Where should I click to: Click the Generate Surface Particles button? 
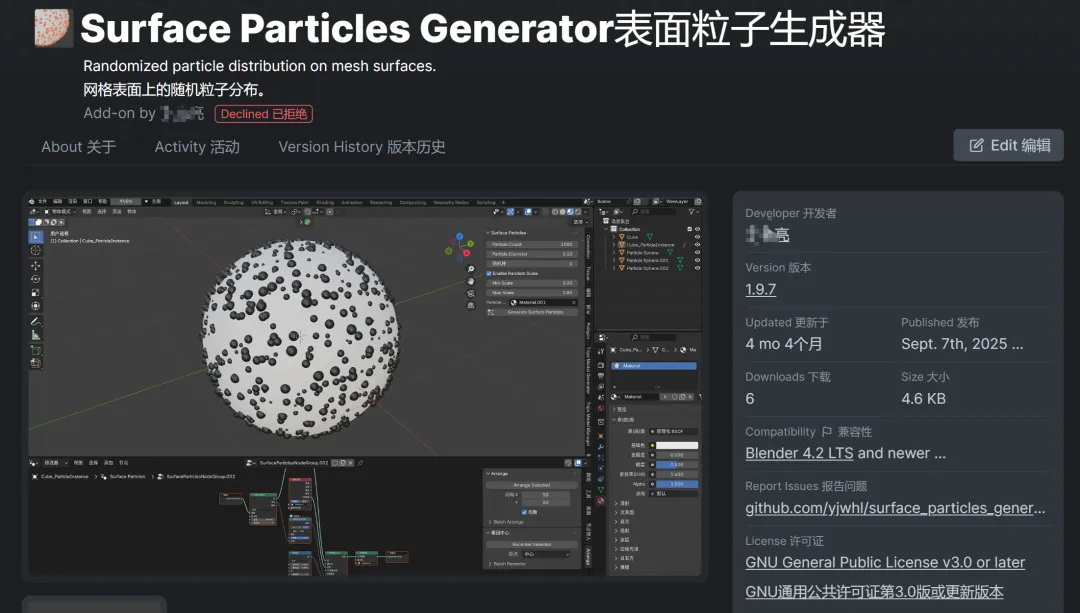(x=532, y=312)
